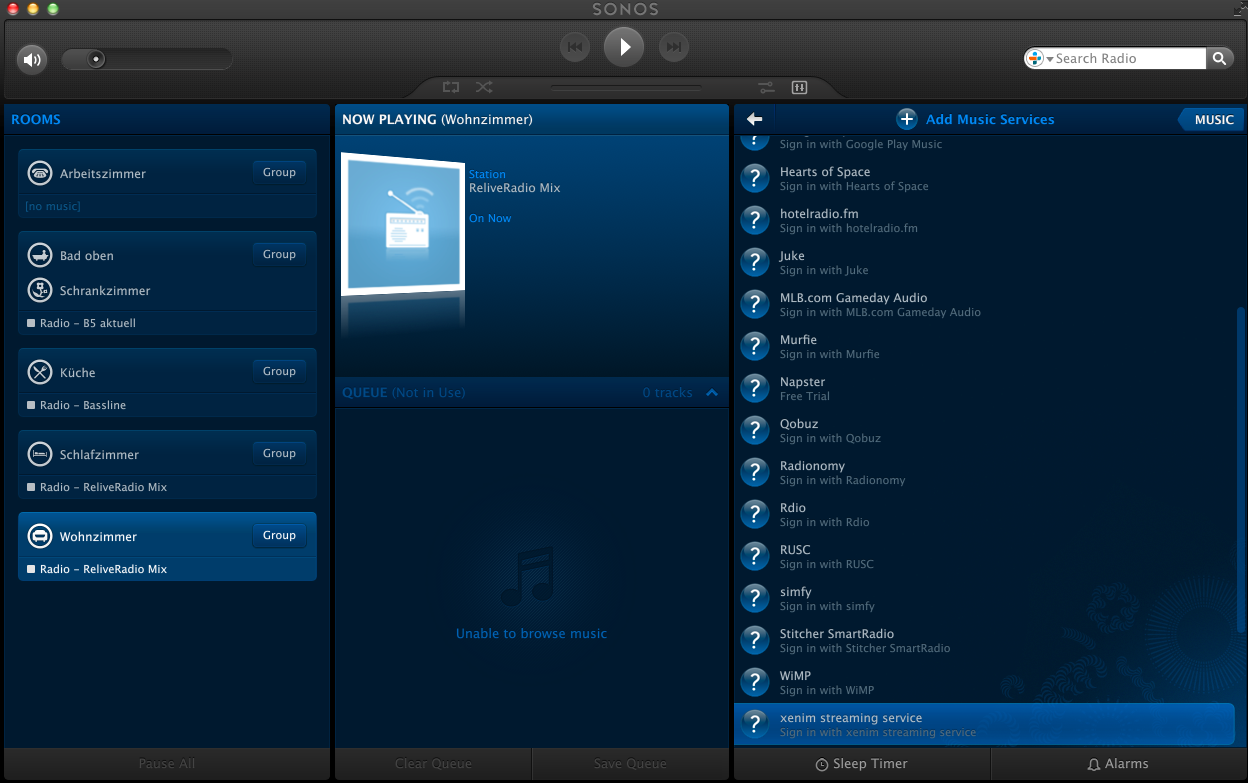Select the "Free Trial" text under Napster

pos(805,397)
